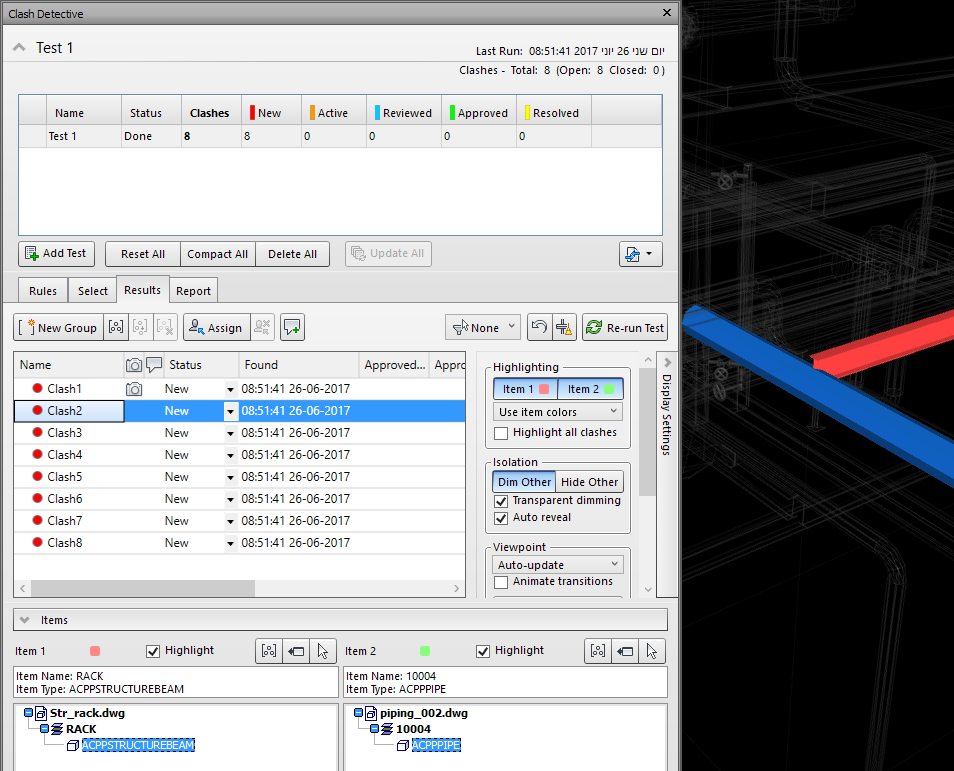Click Item 1 Group Clashes Involving Item icon
The height and width of the screenshot is (771, 954).
pos(269,651)
